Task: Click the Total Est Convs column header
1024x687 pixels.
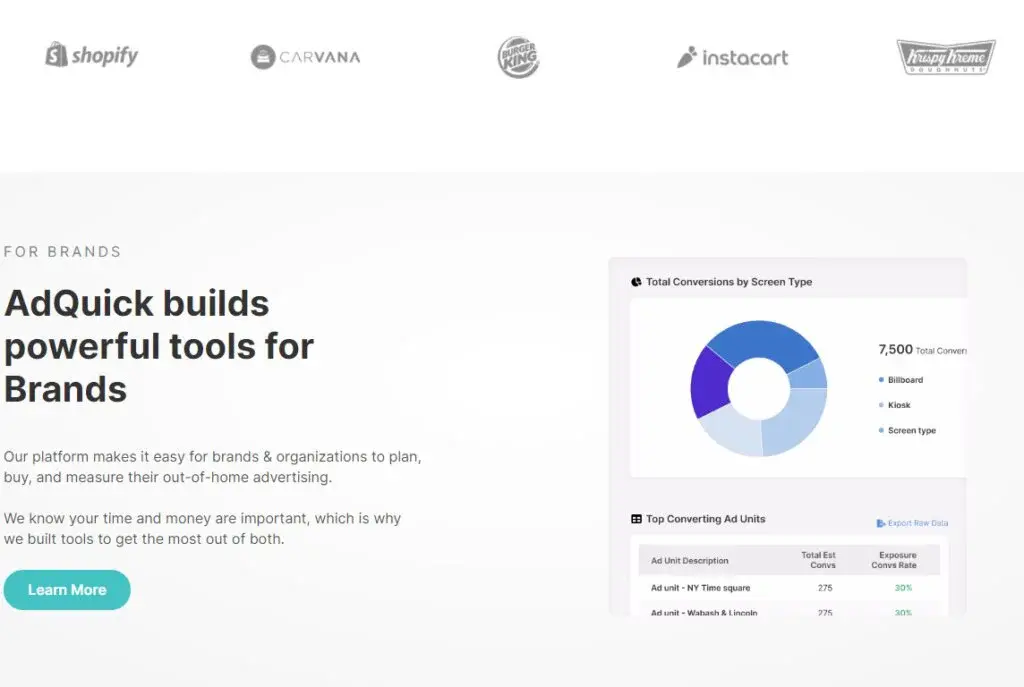Action: (819, 560)
